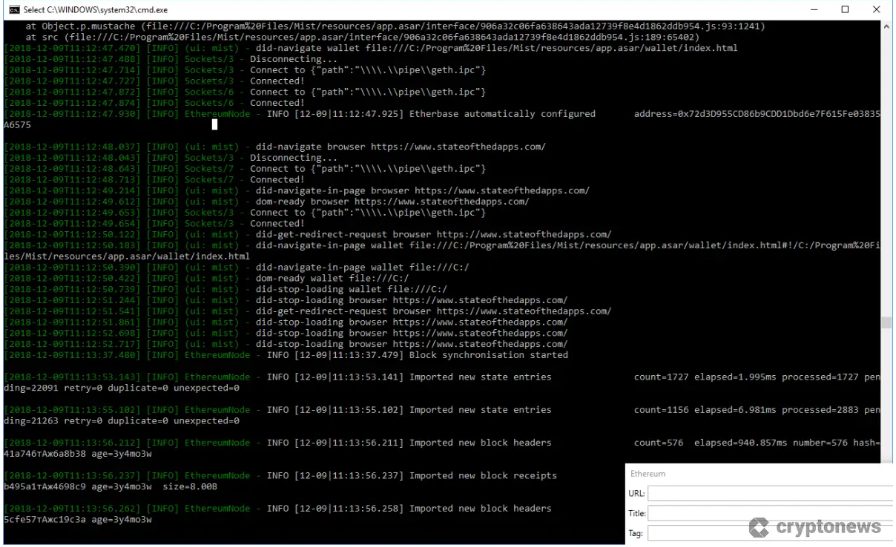Focus the Tag input field

click(770, 533)
